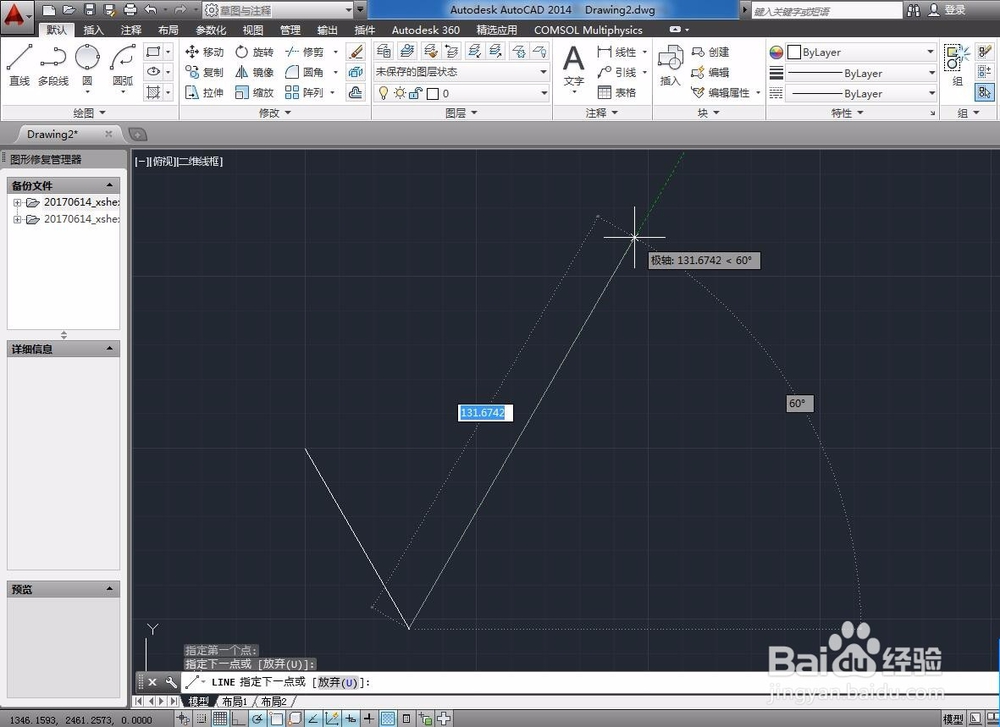This screenshot has height=727, width=1000.
Task: Open the 插入 ribbon tab
Action: 93,30
